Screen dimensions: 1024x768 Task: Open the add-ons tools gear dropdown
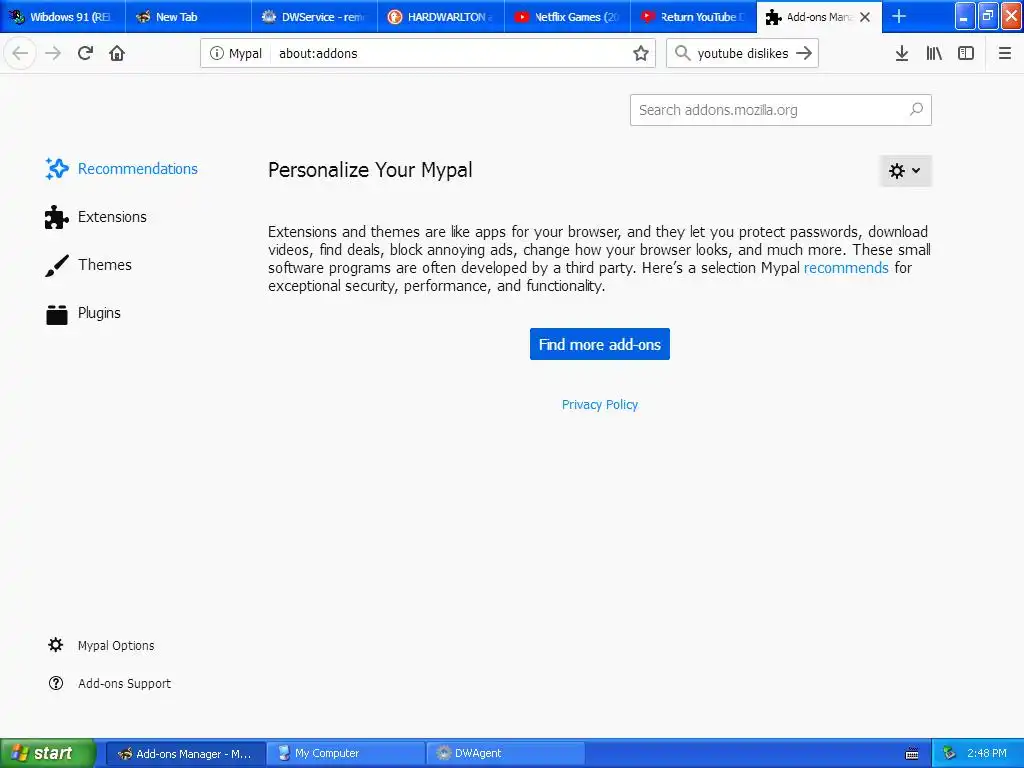point(905,171)
